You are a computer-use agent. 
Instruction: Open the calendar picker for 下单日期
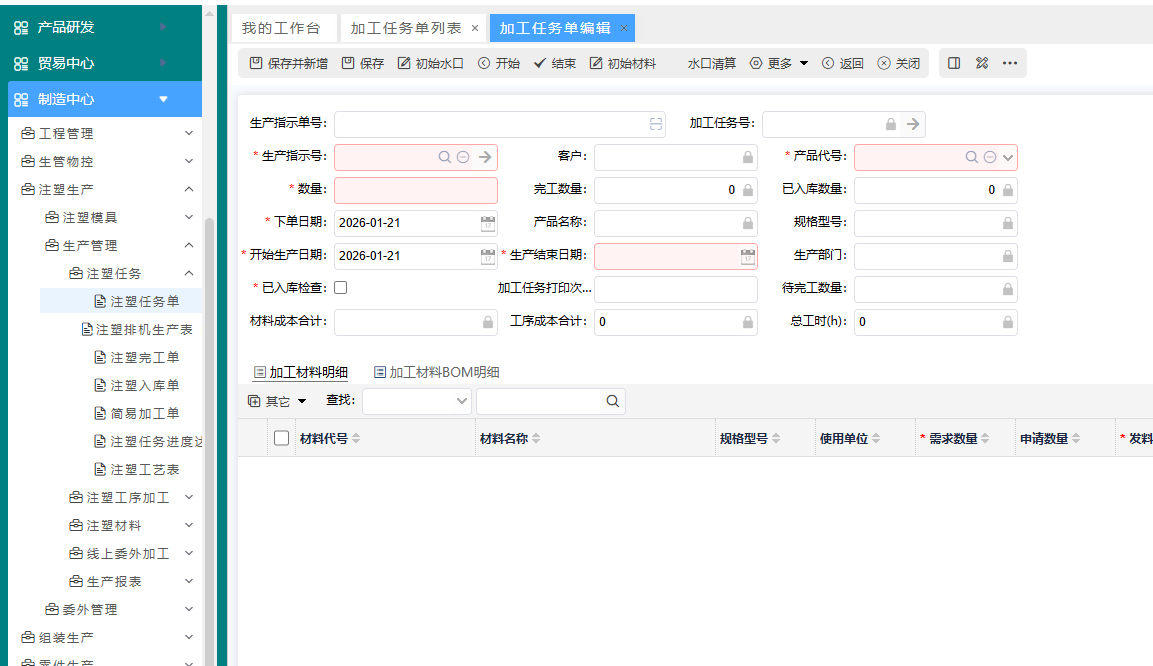(487, 223)
